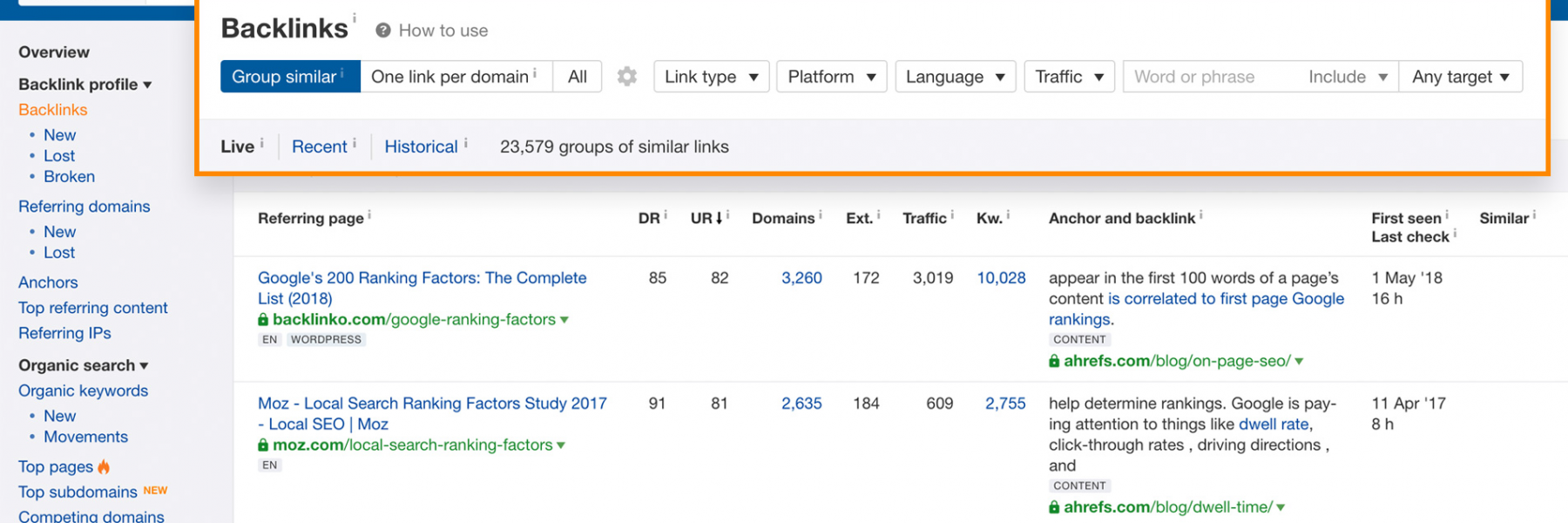Click the info icon next to Similar header
1568x523 pixels.
1534,214
